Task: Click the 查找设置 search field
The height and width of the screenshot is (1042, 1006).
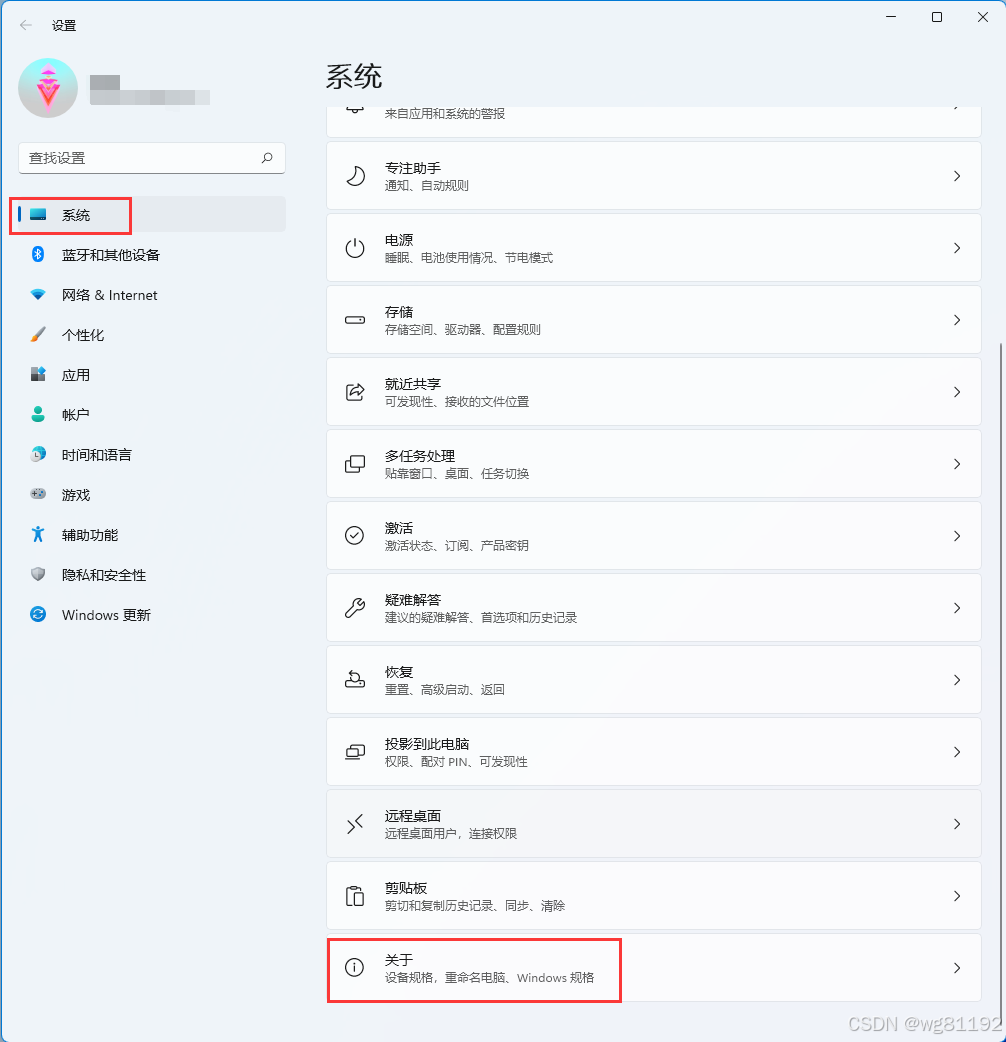Action: tap(151, 158)
